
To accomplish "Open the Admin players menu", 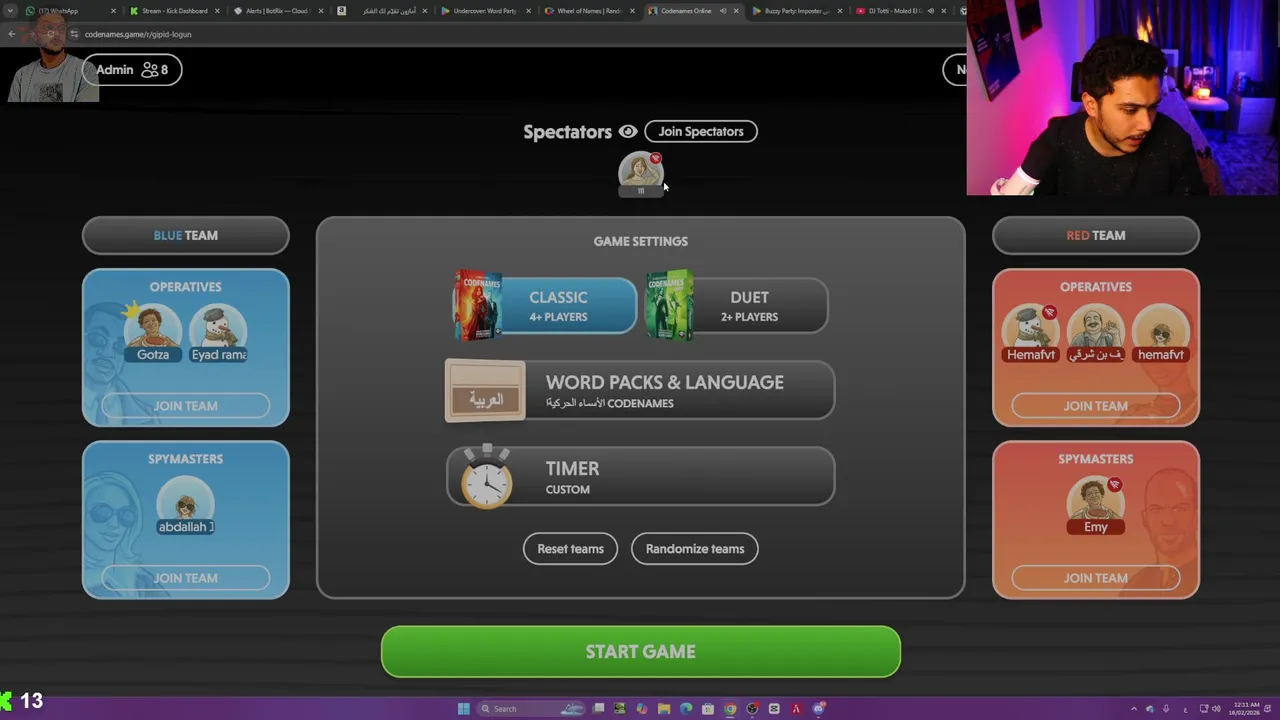I will pos(132,69).
